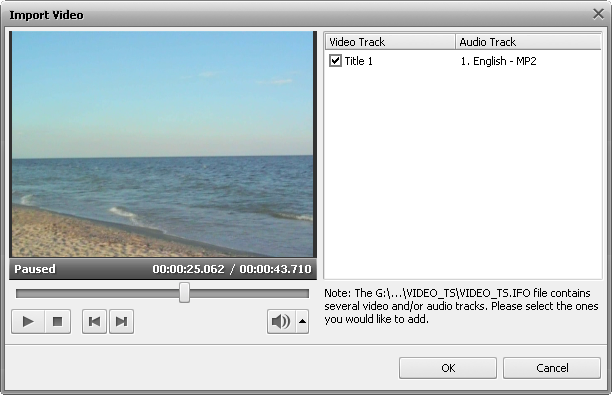Click the Video Track column header

390,42
